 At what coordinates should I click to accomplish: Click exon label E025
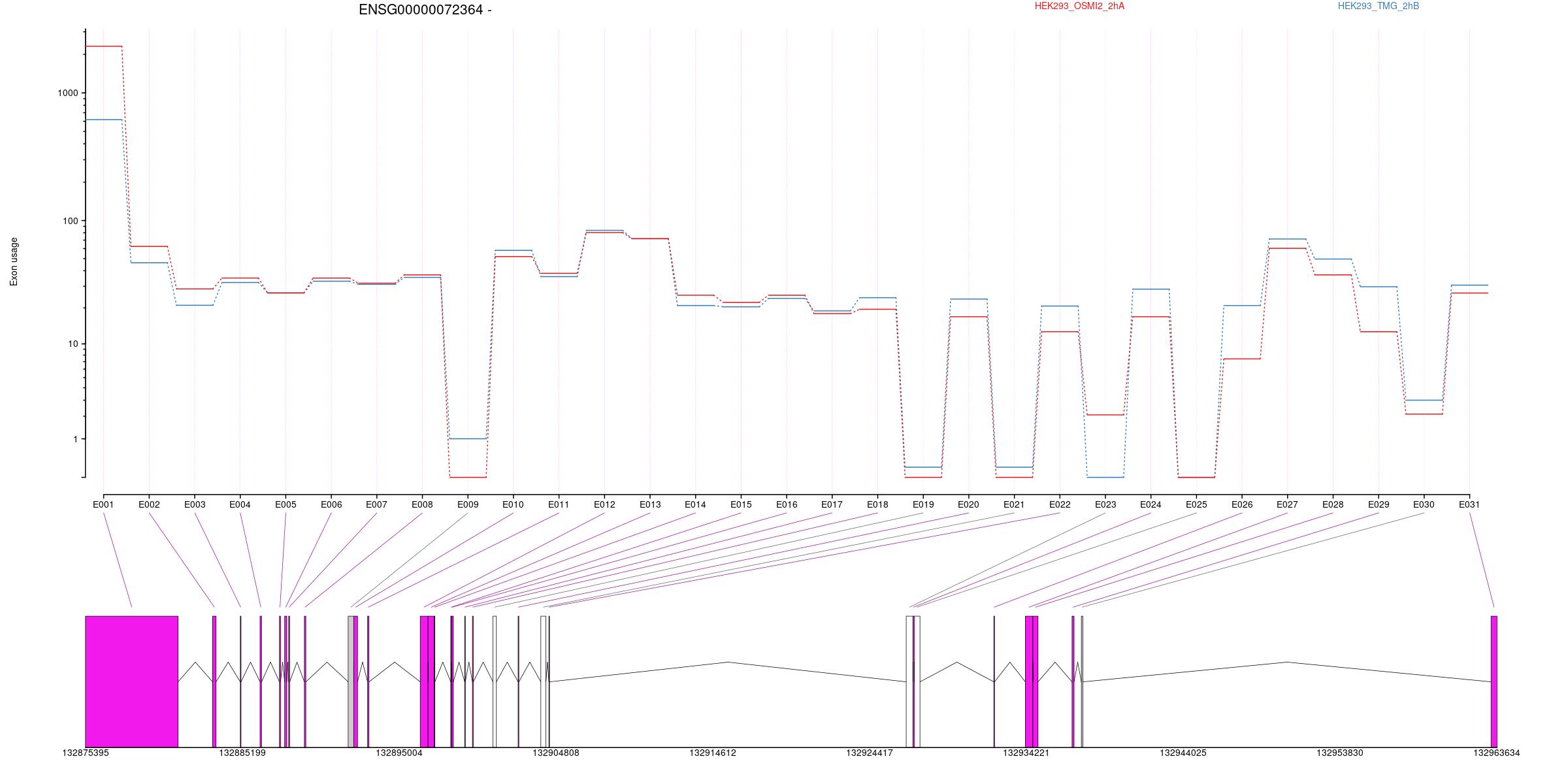click(1196, 504)
